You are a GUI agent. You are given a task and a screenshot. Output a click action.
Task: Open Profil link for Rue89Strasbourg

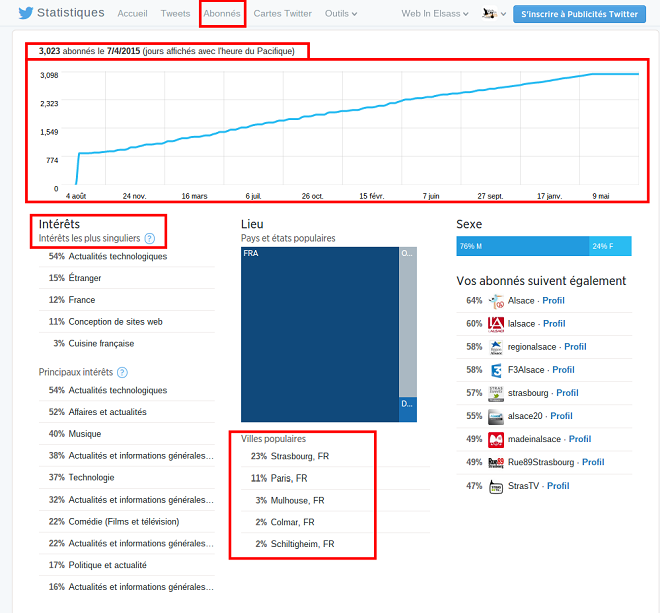(593, 463)
